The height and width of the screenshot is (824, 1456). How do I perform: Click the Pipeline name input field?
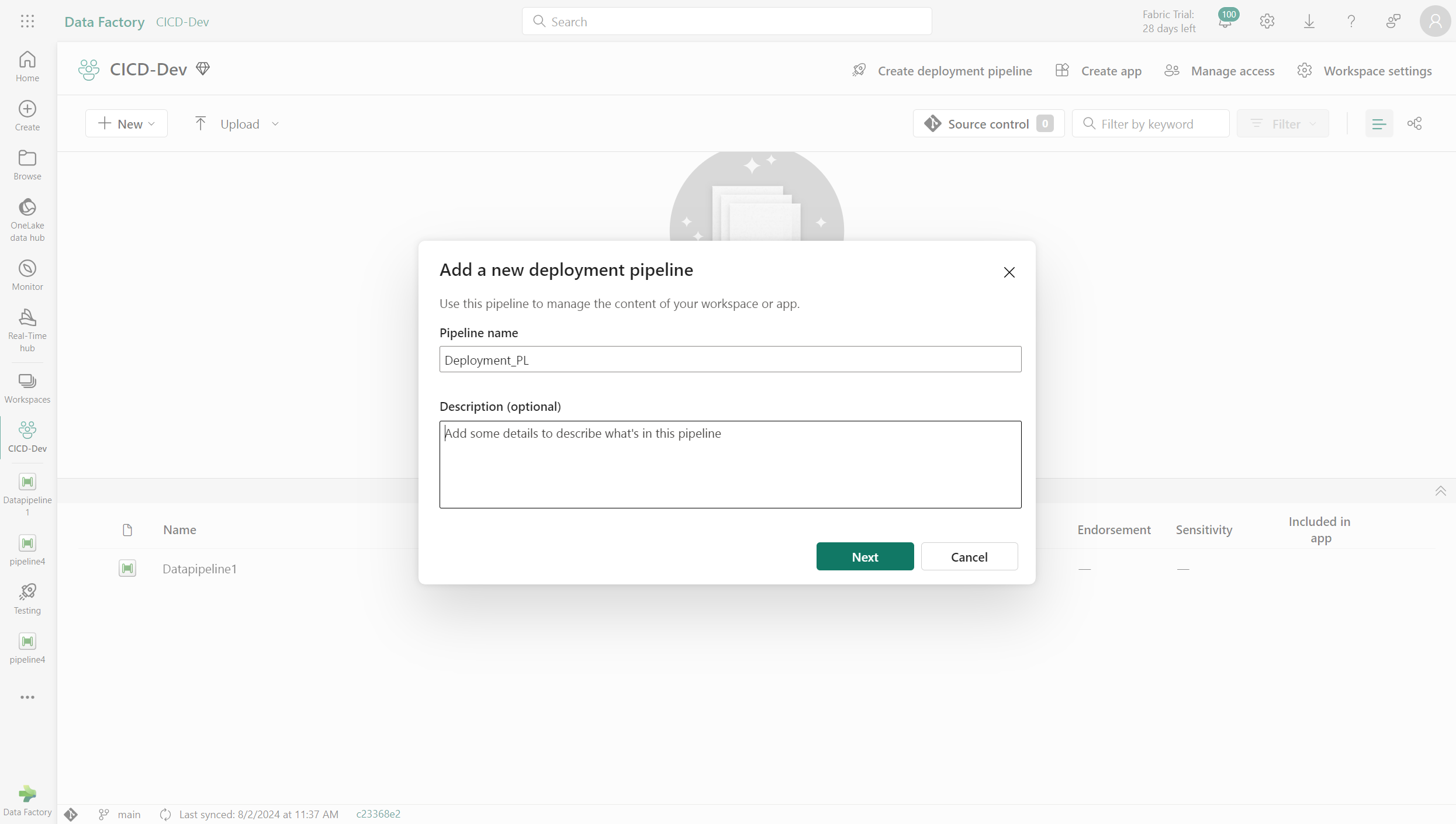[x=730, y=359]
